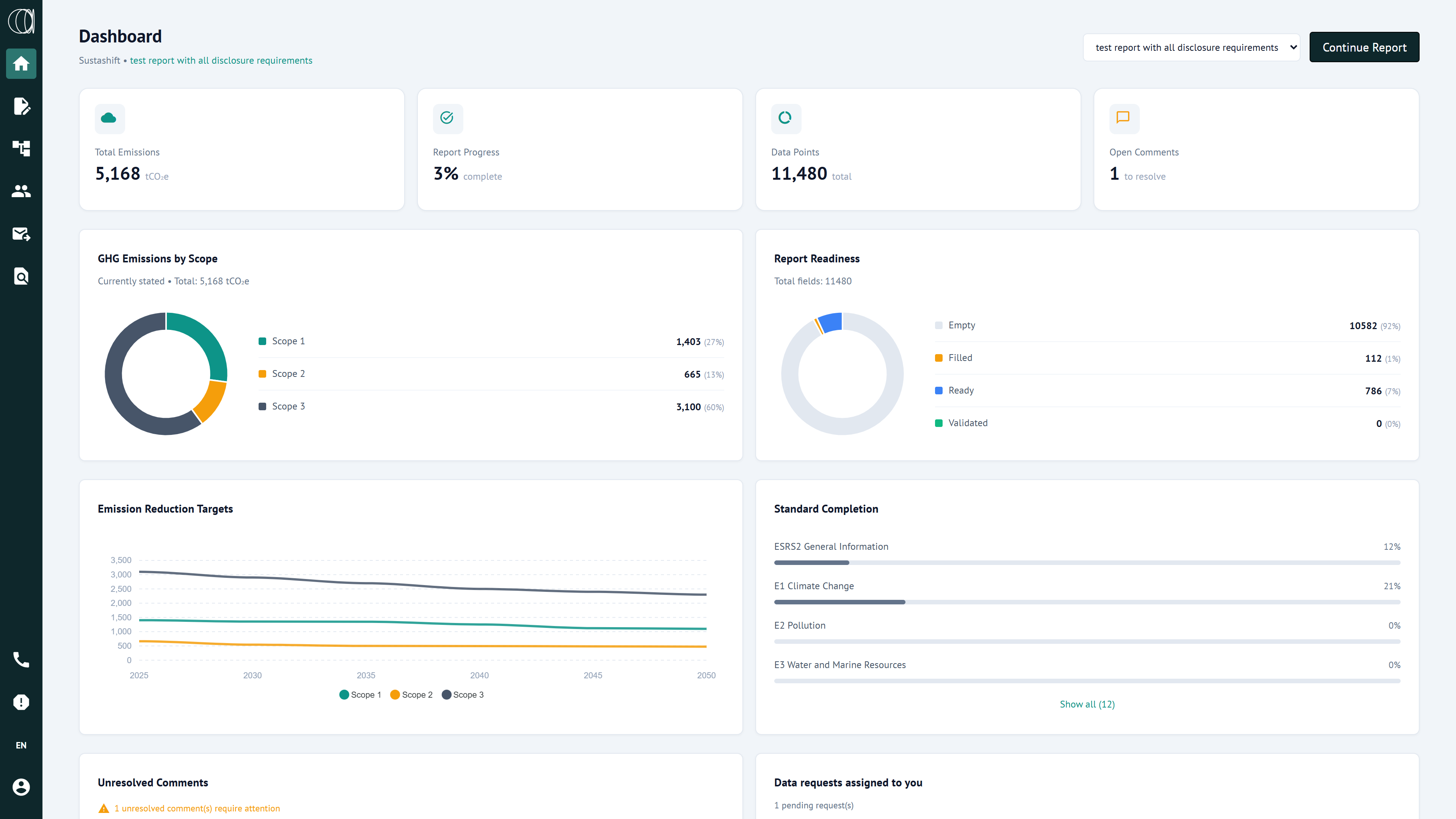Toggle Scope 2 series in chart legend
Screen dimensions: 1456x819
coord(411,695)
